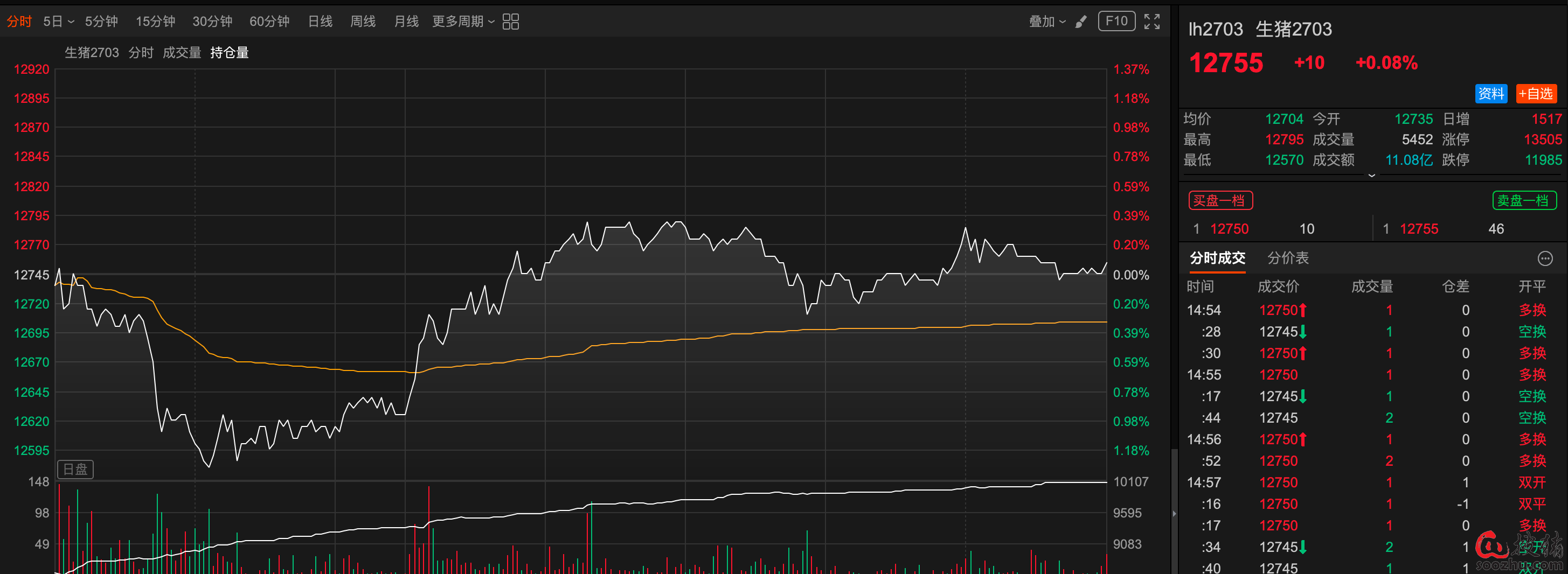The width and height of the screenshot is (1568, 574).
Task: Select the drawing brush tool icon
Action: point(1081,22)
